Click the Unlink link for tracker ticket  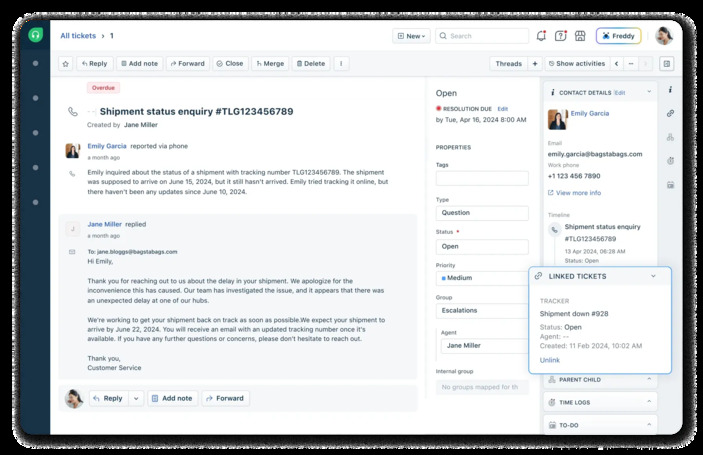pos(550,360)
